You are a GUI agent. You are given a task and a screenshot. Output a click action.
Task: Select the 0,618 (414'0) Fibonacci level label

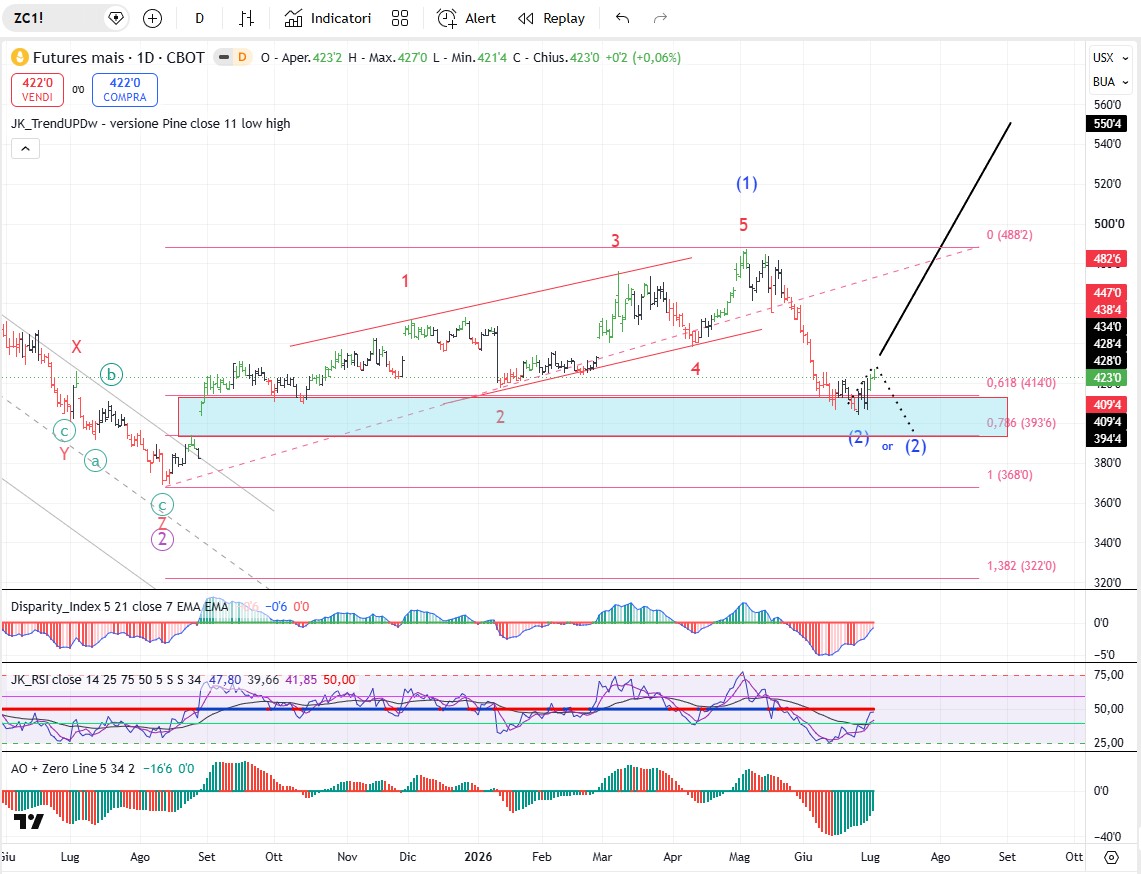click(1021, 383)
